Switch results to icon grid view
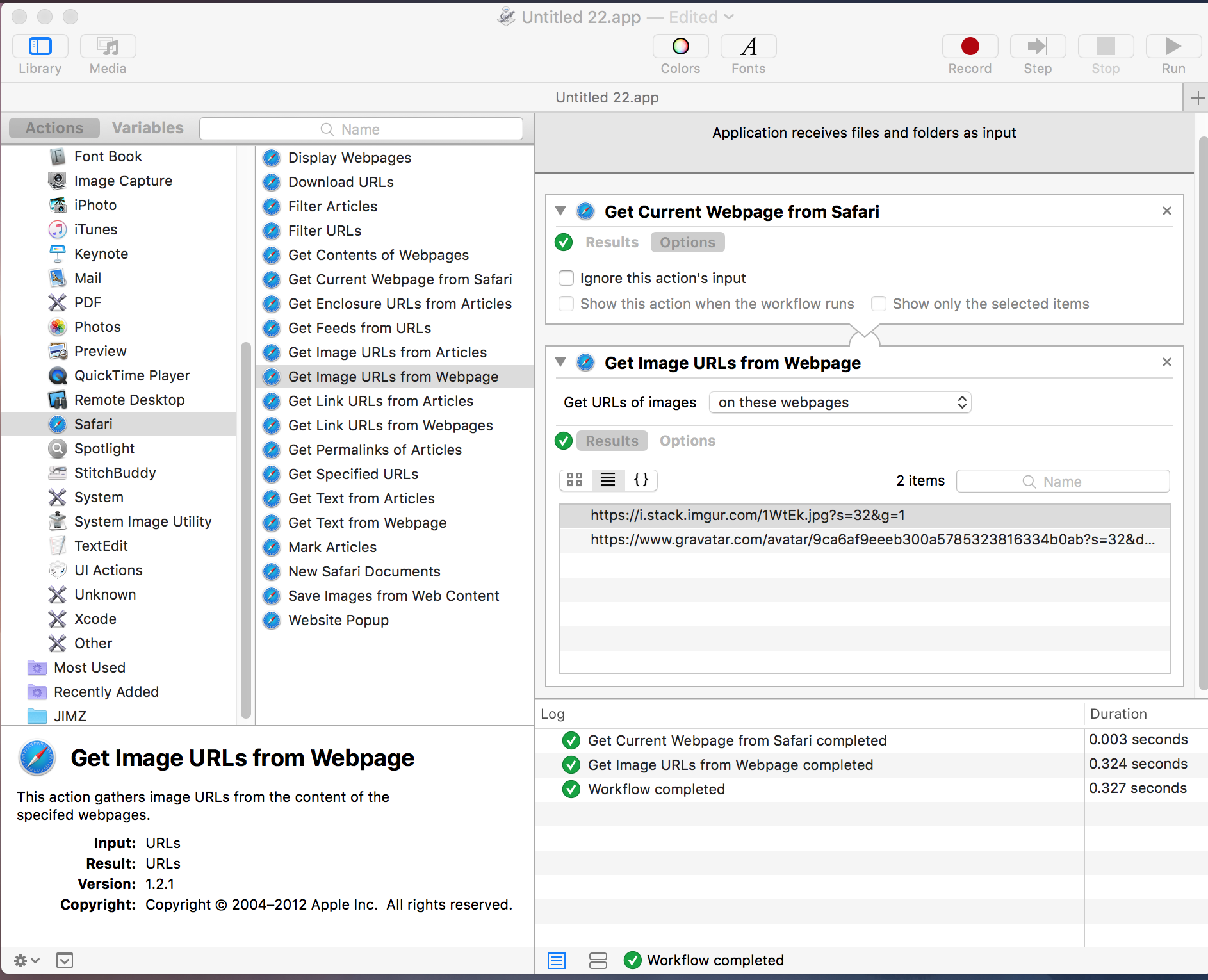The width and height of the screenshot is (1208, 980). (x=575, y=480)
